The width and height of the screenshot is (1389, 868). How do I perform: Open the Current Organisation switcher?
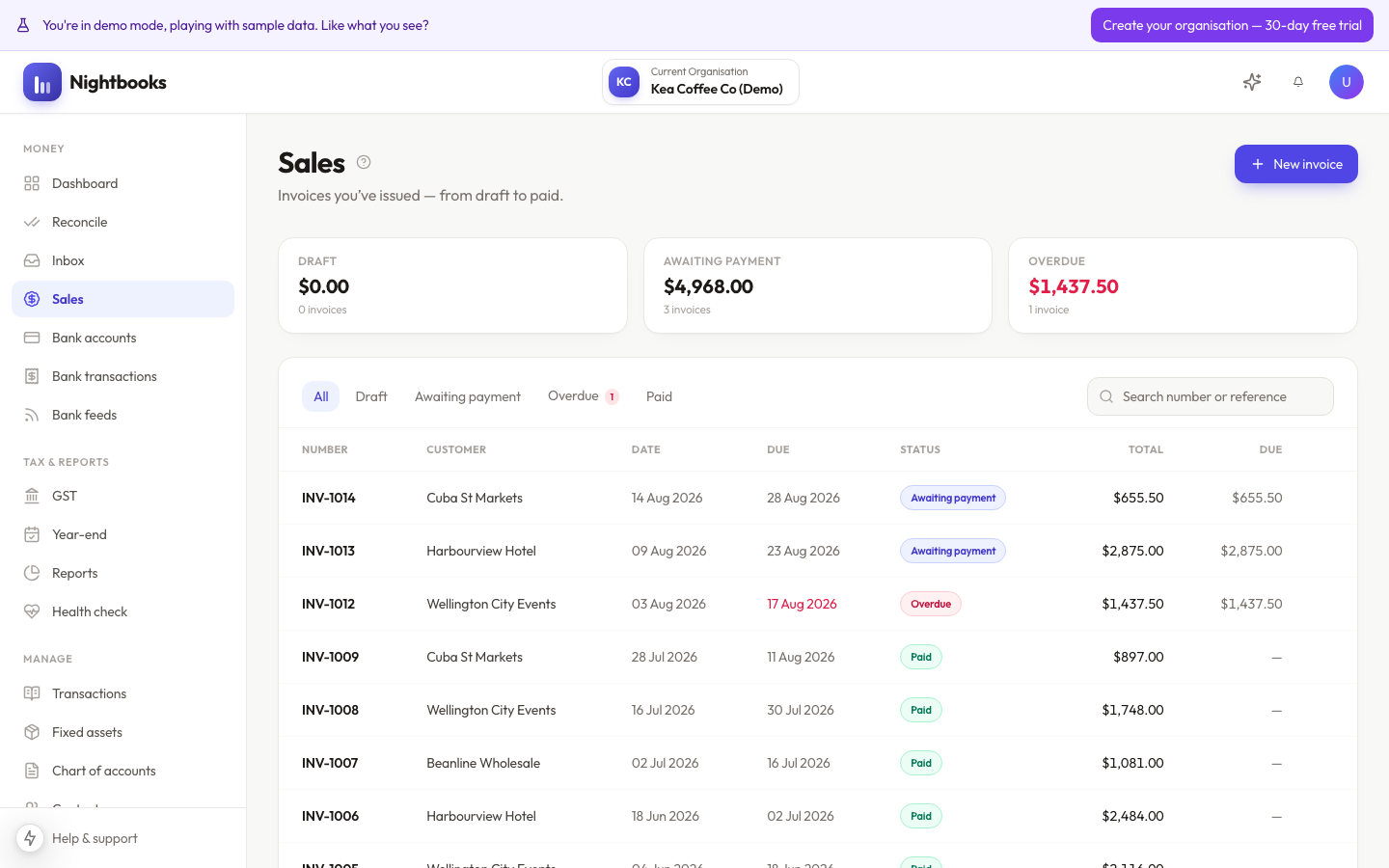[700, 82]
